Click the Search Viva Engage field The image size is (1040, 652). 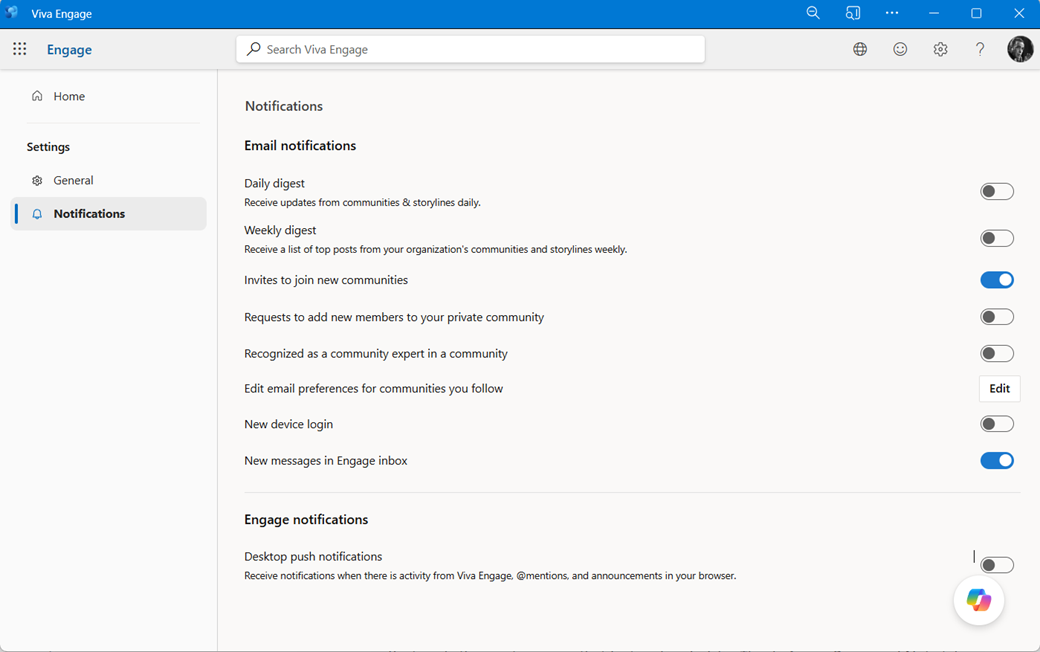click(470, 48)
